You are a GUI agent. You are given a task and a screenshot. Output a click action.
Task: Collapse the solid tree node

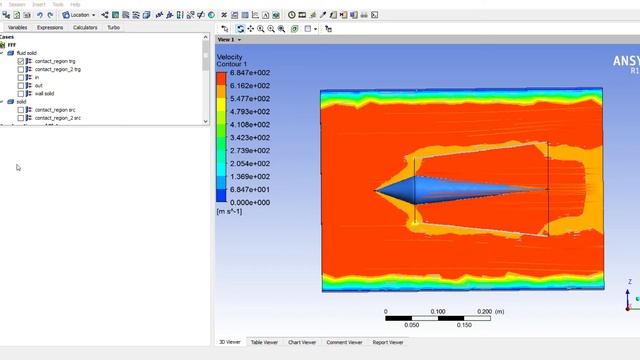click(2, 102)
